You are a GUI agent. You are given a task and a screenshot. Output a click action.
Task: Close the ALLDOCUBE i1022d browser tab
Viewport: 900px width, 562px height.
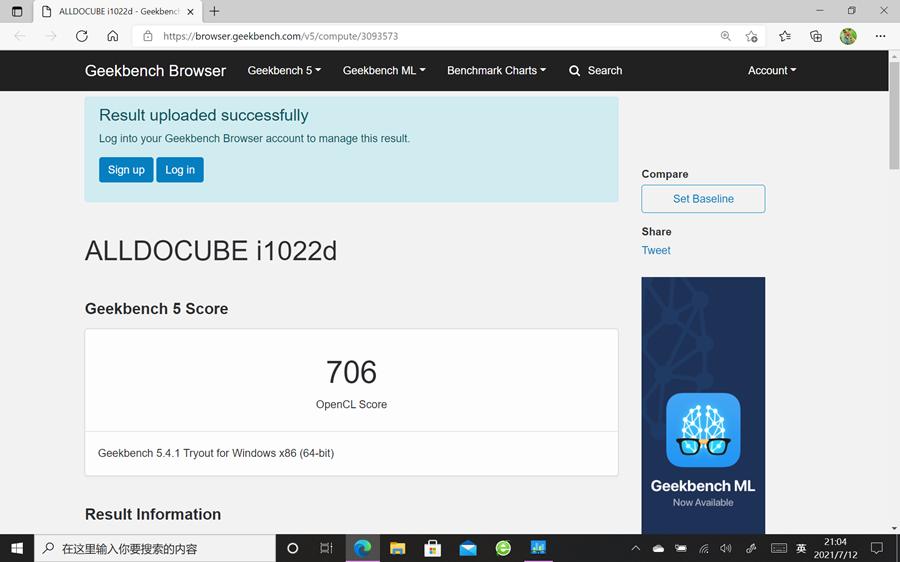point(191,11)
